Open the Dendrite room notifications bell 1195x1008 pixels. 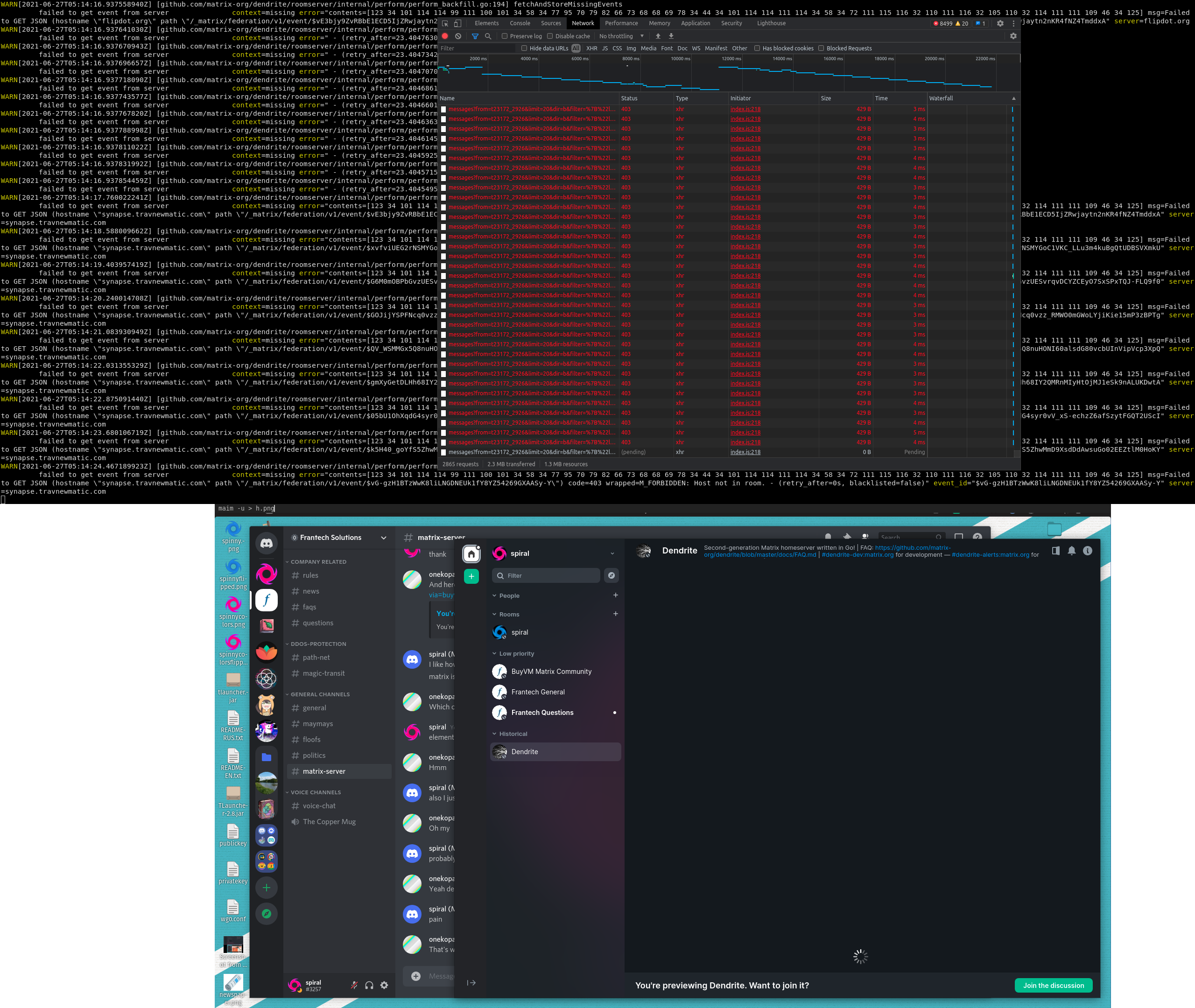(1072, 551)
